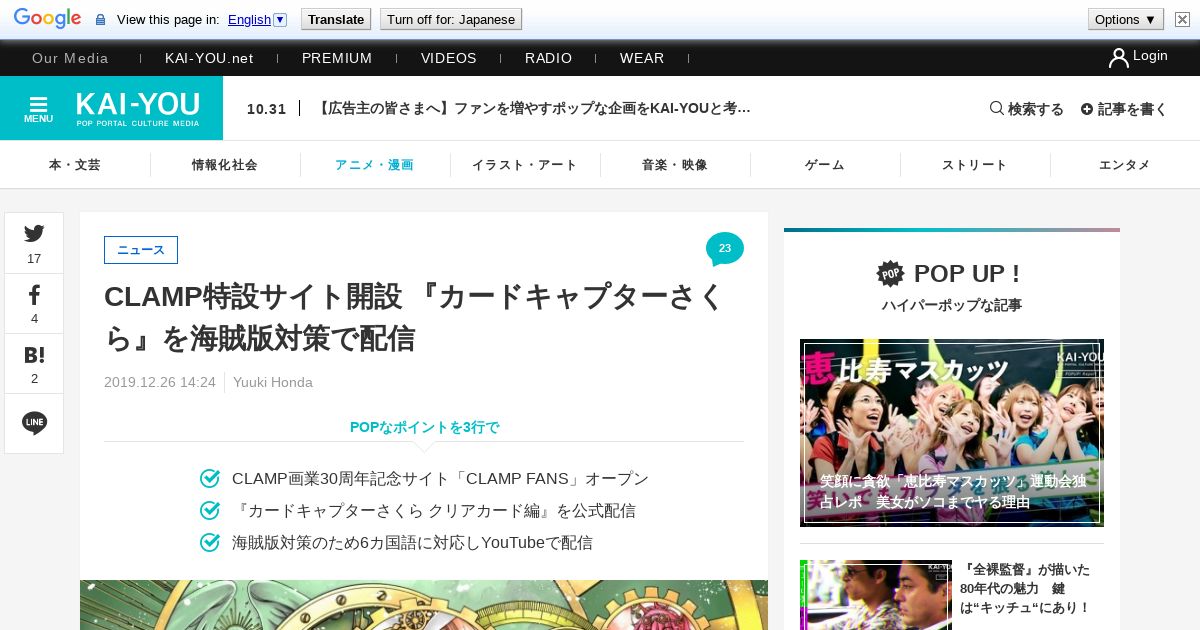The image size is (1200, 630).
Task: Click the Login user icon
Action: [1118, 58]
